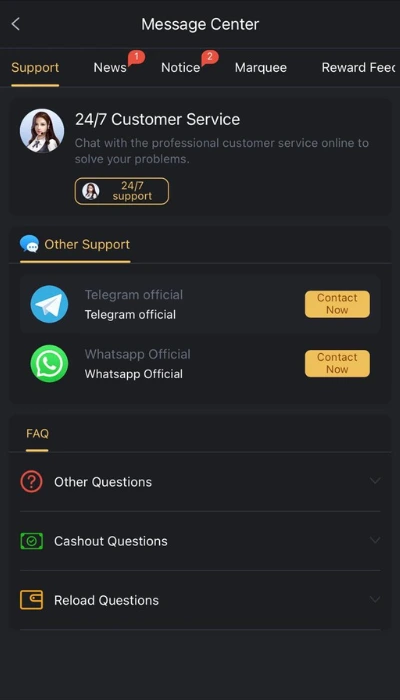This screenshot has width=400, height=700.
Task: Expand Cashout Questions chevron
Action: [375, 540]
